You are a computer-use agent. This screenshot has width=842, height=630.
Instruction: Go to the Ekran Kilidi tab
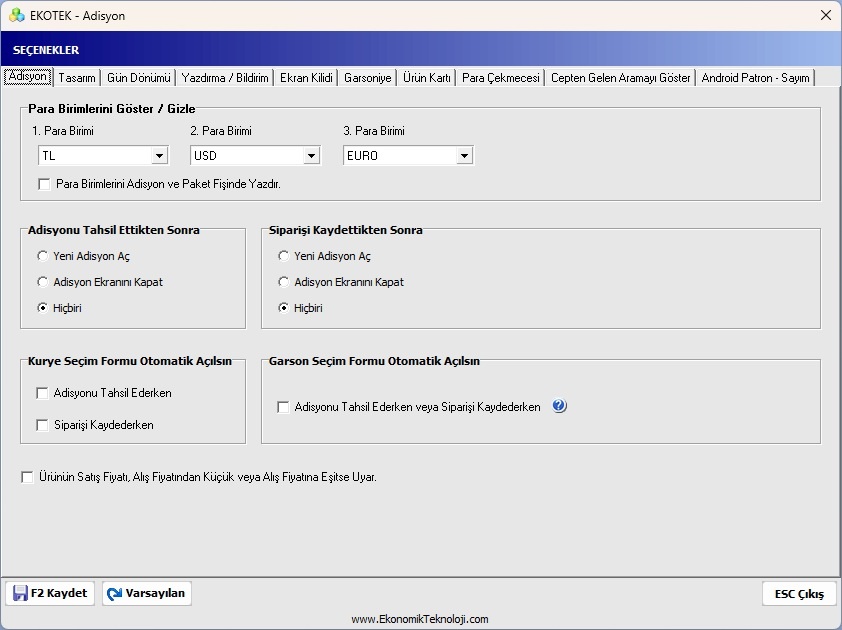point(306,78)
